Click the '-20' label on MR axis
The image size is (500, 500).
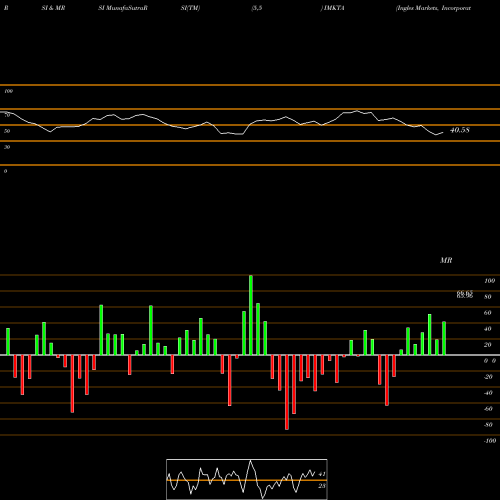[488, 377]
